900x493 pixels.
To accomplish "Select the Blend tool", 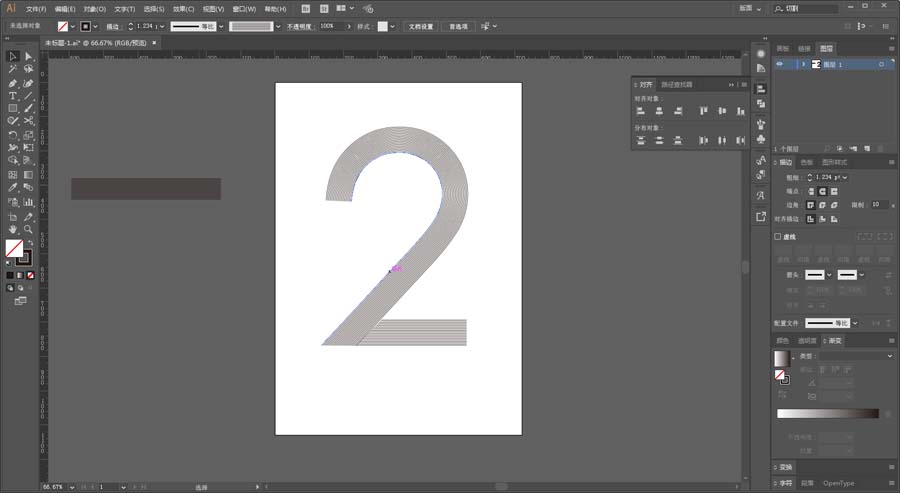I will tap(29, 188).
